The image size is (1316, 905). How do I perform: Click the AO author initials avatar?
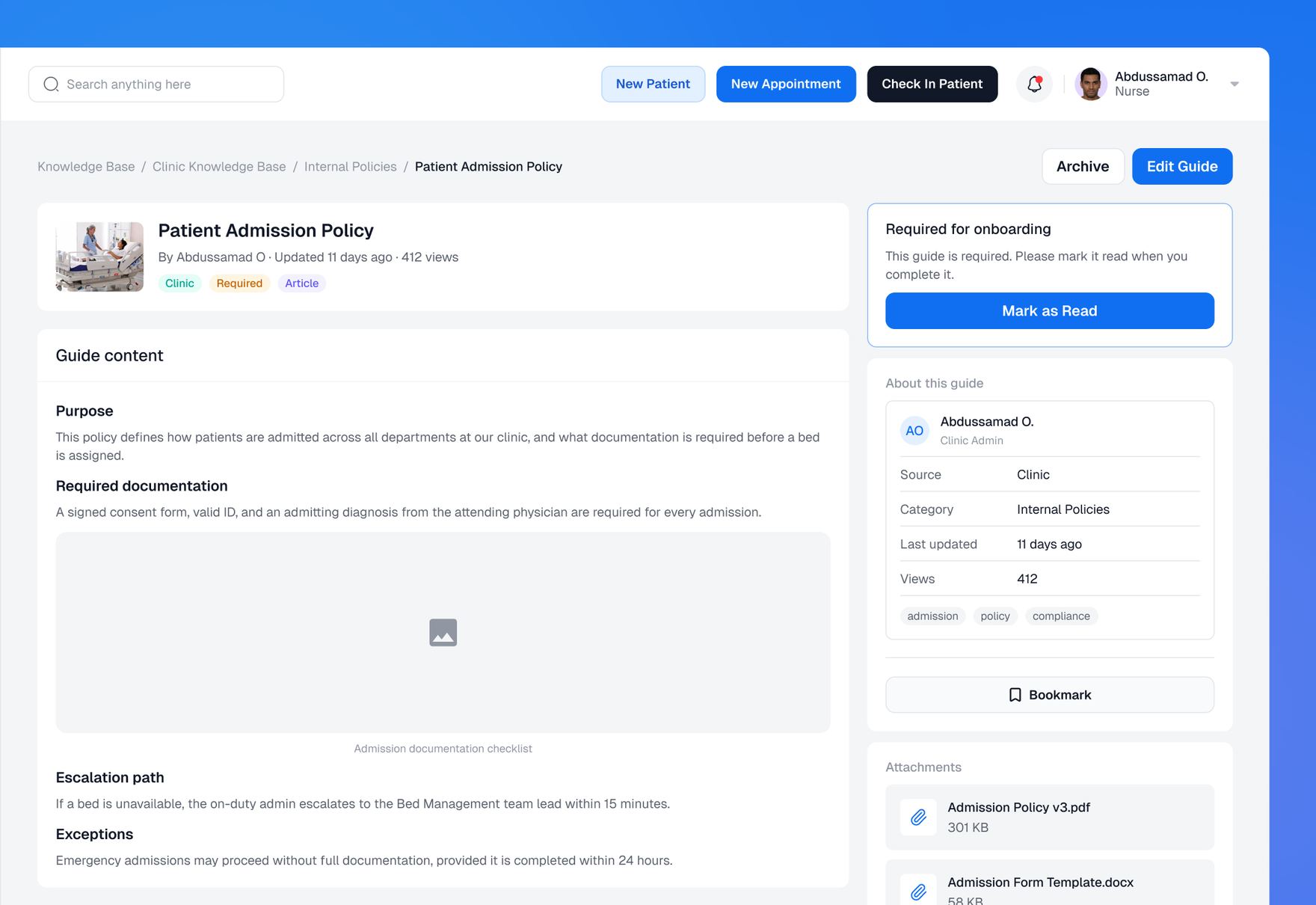pos(914,431)
